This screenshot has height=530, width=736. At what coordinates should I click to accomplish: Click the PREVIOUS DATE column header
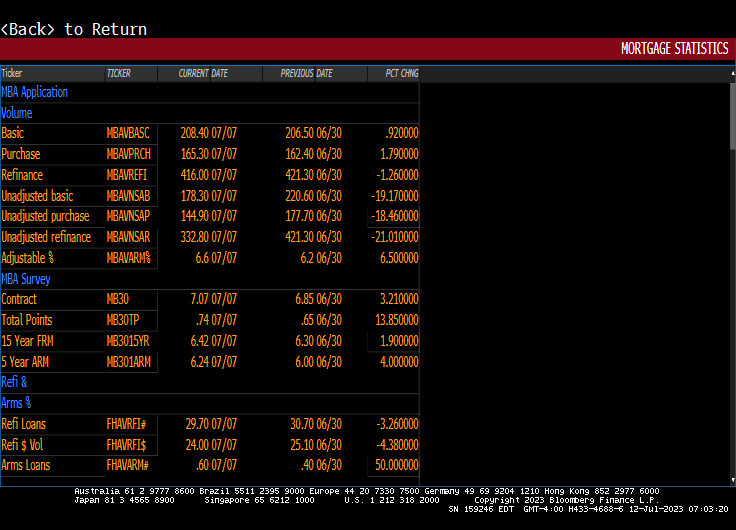coord(306,73)
